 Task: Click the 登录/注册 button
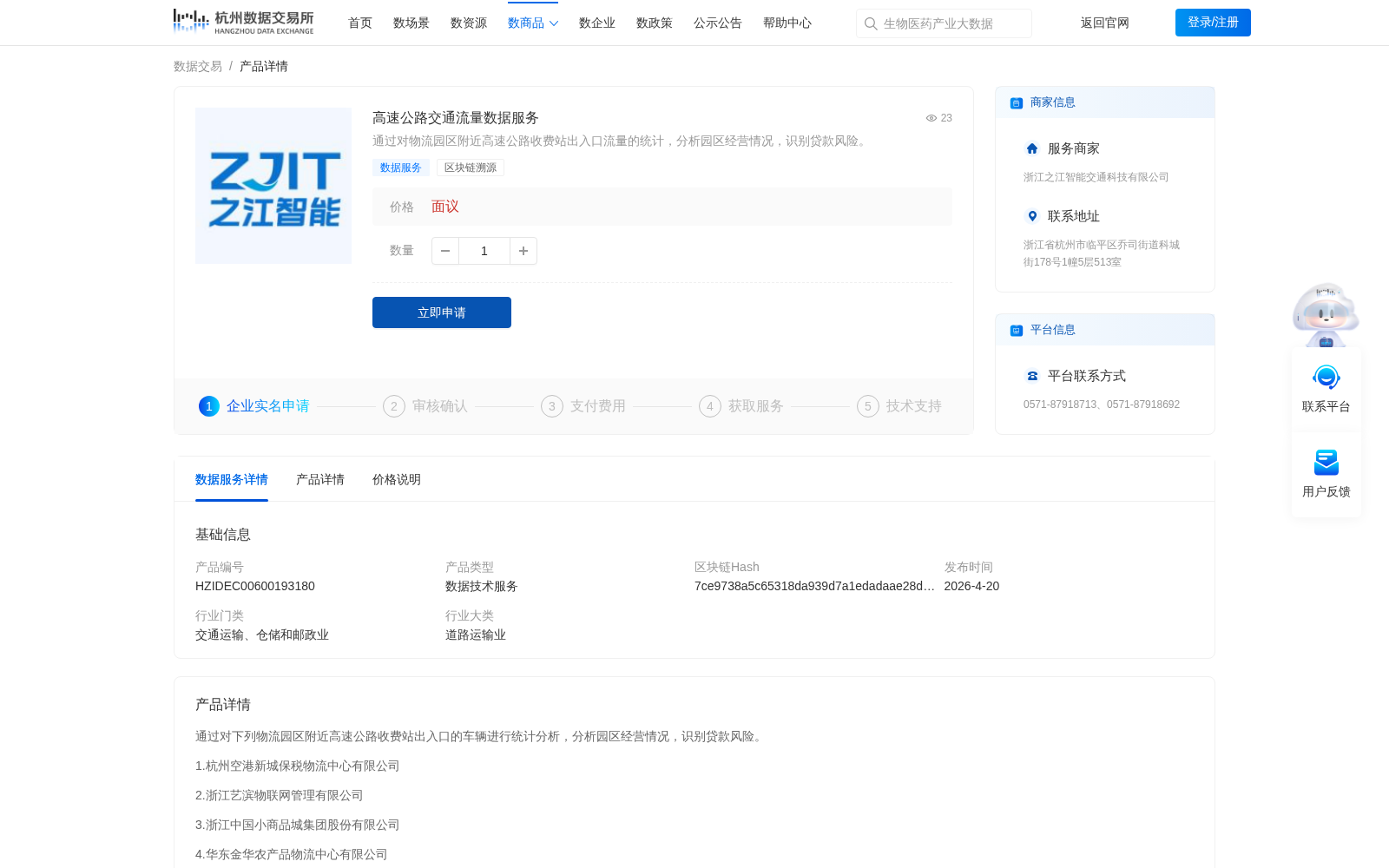click(1213, 23)
